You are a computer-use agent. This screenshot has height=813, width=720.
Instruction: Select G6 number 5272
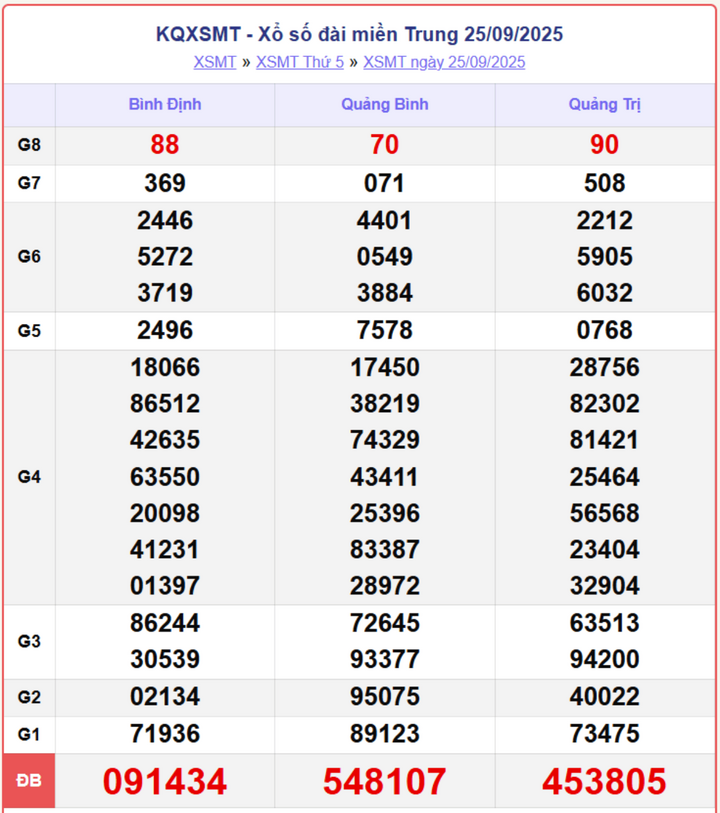[165, 257]
